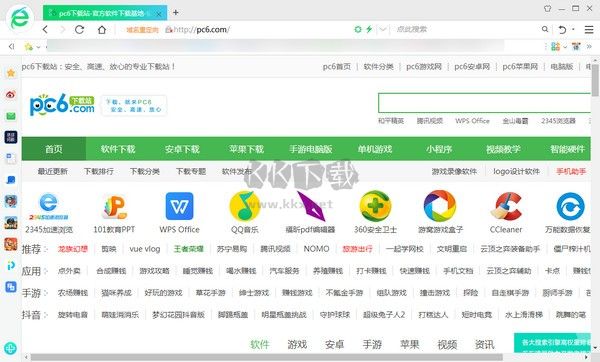Viewport: 600px width, 362px height.
Task: Open the 万能数据恢复 app icon
Action: pos(570,207)
